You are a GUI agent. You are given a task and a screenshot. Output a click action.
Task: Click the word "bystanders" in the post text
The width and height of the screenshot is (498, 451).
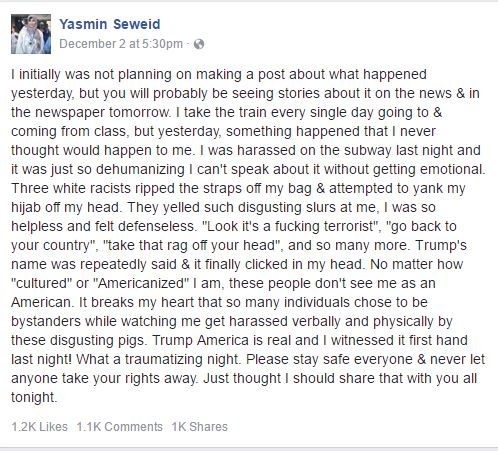click(x=46, y=322)
